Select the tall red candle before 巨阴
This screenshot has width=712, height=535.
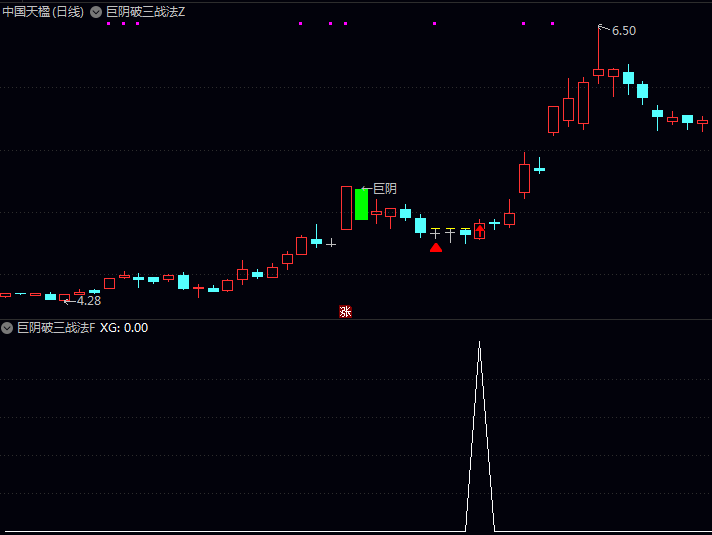coord(346,208)
